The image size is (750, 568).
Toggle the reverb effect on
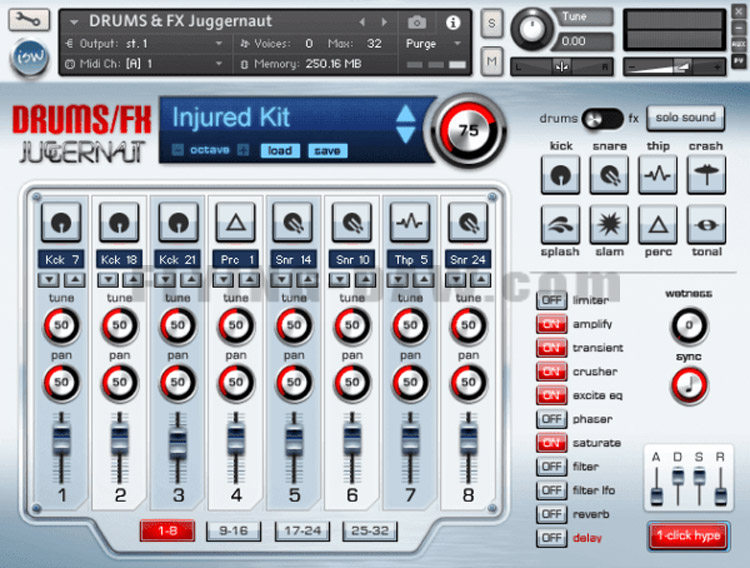(551, 514)
